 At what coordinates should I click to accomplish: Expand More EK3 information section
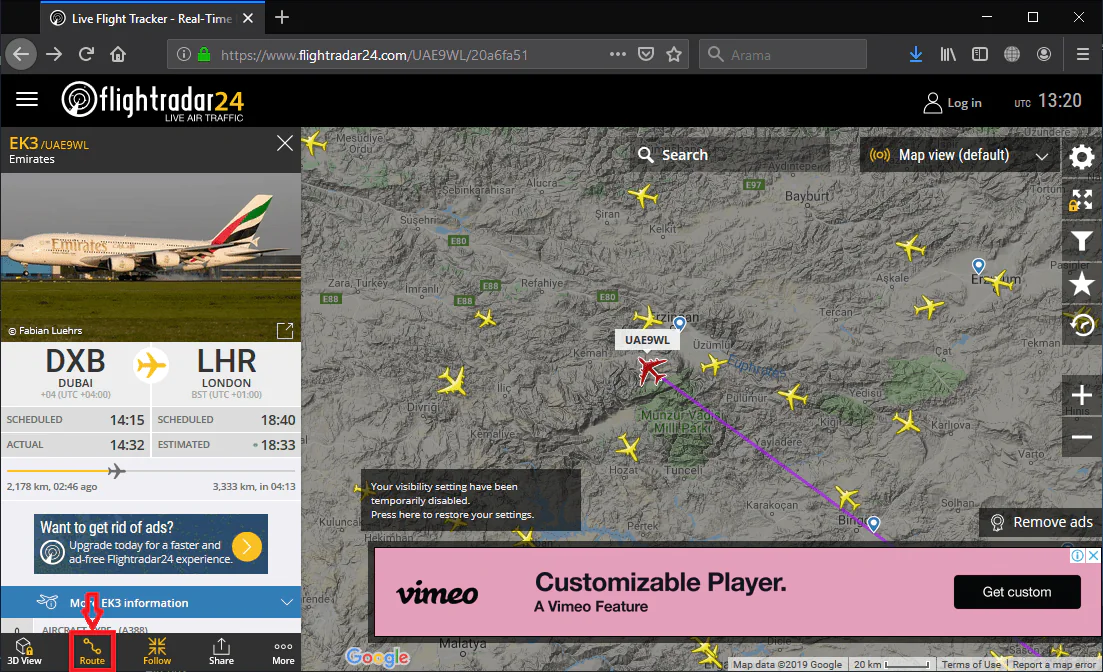151,602
